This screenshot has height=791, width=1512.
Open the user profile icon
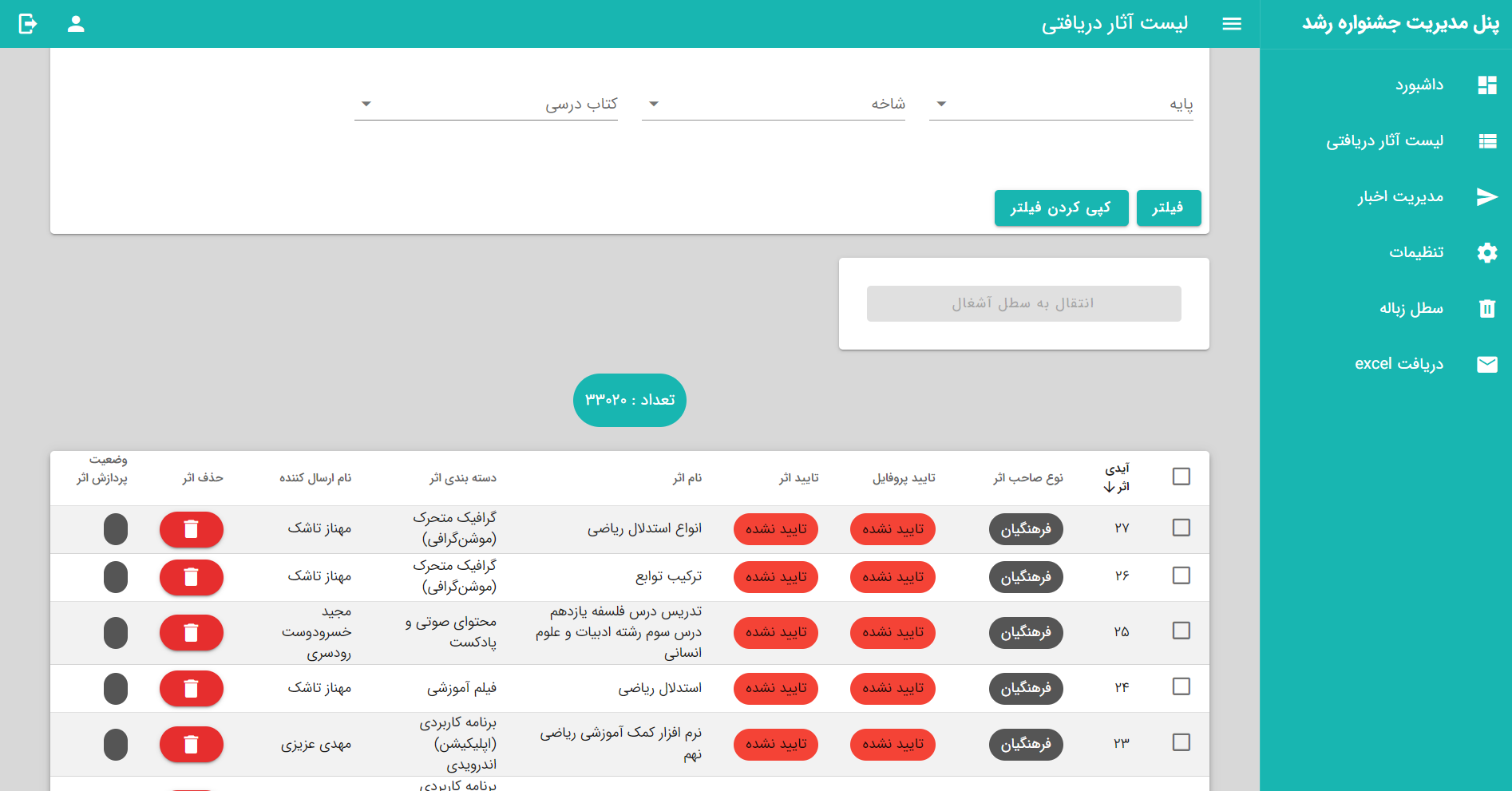[76, 24]
